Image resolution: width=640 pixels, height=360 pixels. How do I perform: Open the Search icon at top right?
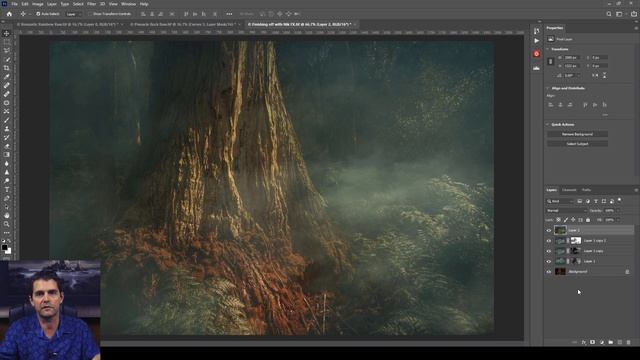pos(609,14)
